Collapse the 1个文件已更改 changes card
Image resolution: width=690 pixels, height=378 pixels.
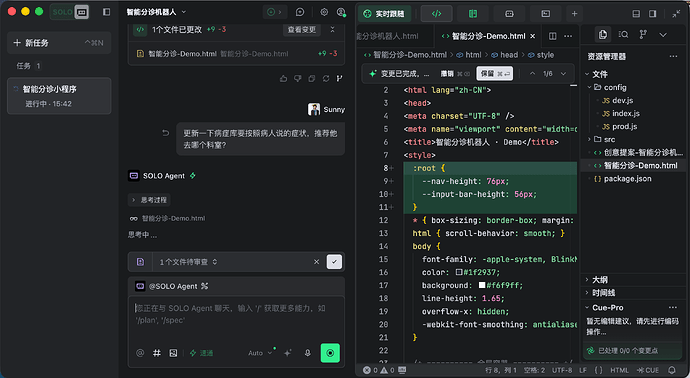click(x=332, y=29)
